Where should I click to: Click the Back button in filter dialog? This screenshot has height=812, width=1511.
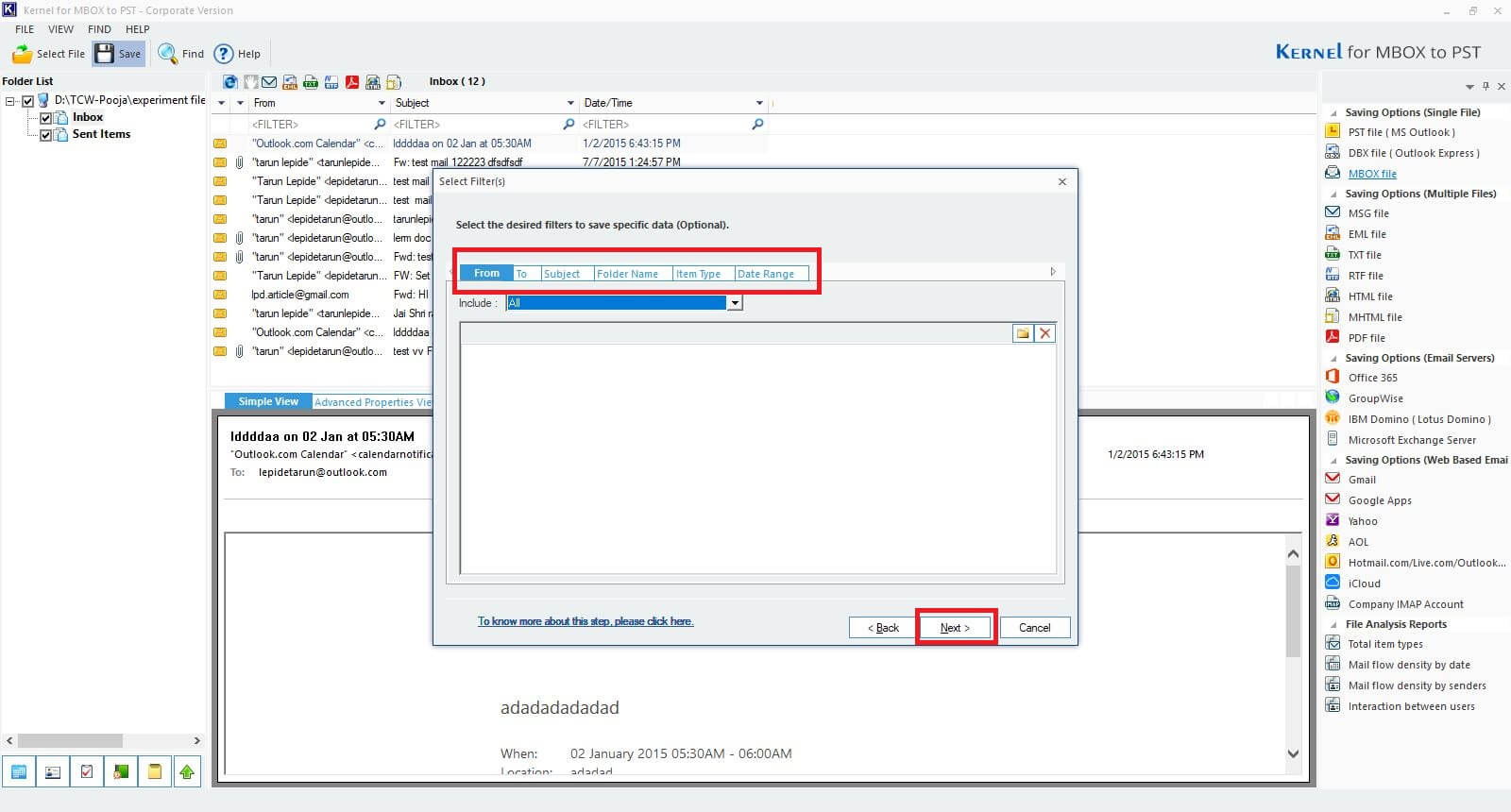(883, 628)
